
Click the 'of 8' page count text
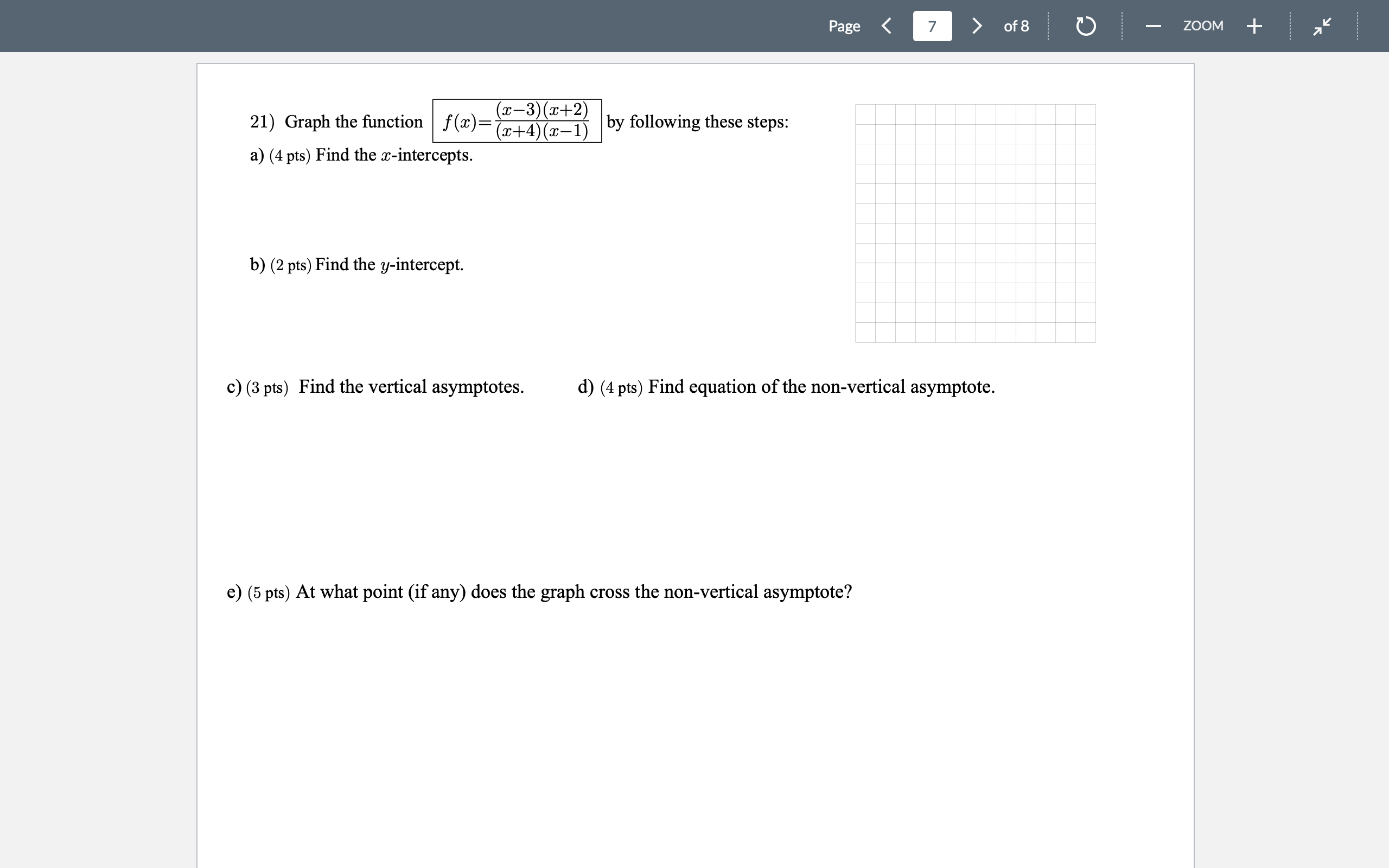pos(1016,26)
